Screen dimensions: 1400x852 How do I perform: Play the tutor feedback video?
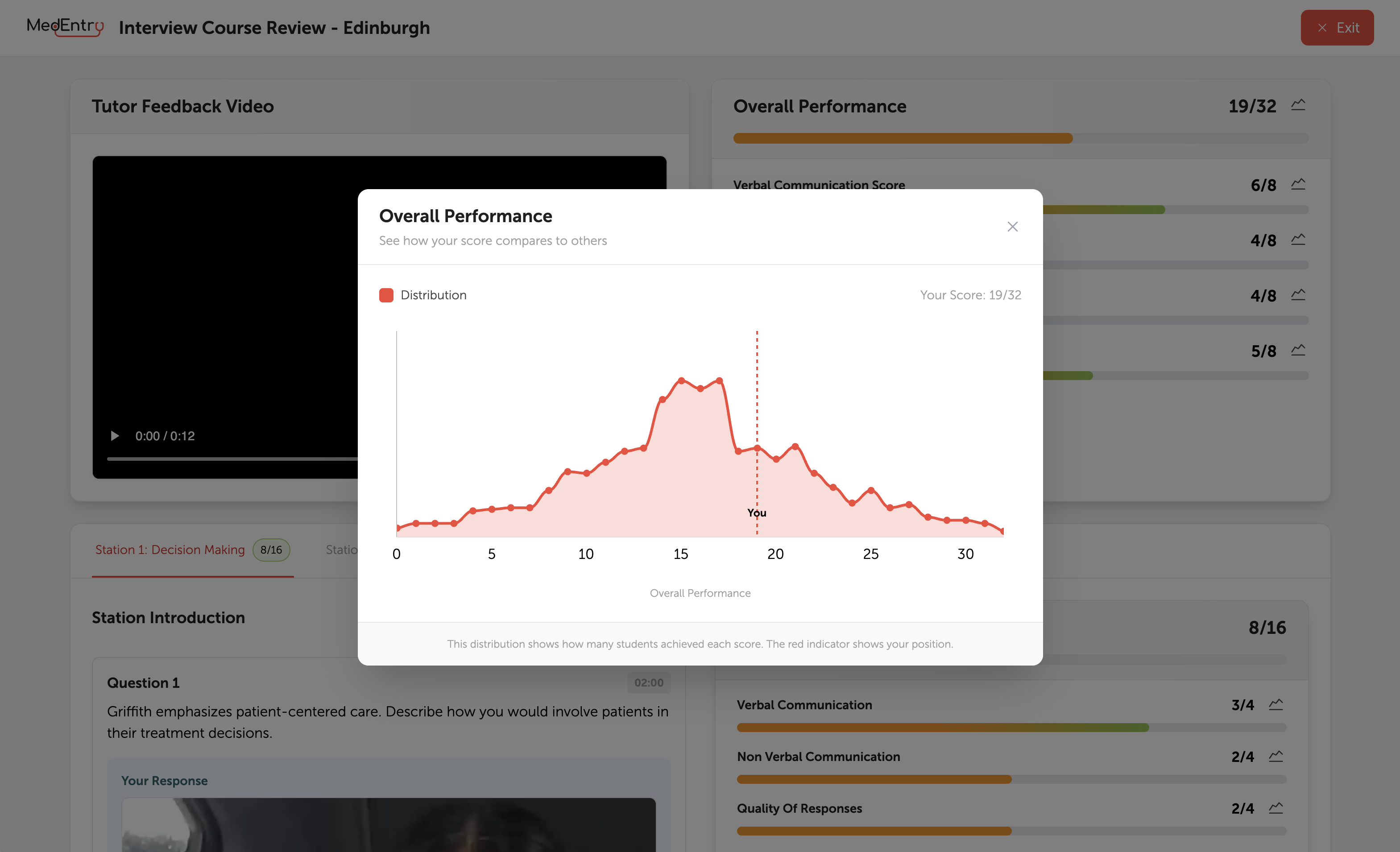[114, 436]
